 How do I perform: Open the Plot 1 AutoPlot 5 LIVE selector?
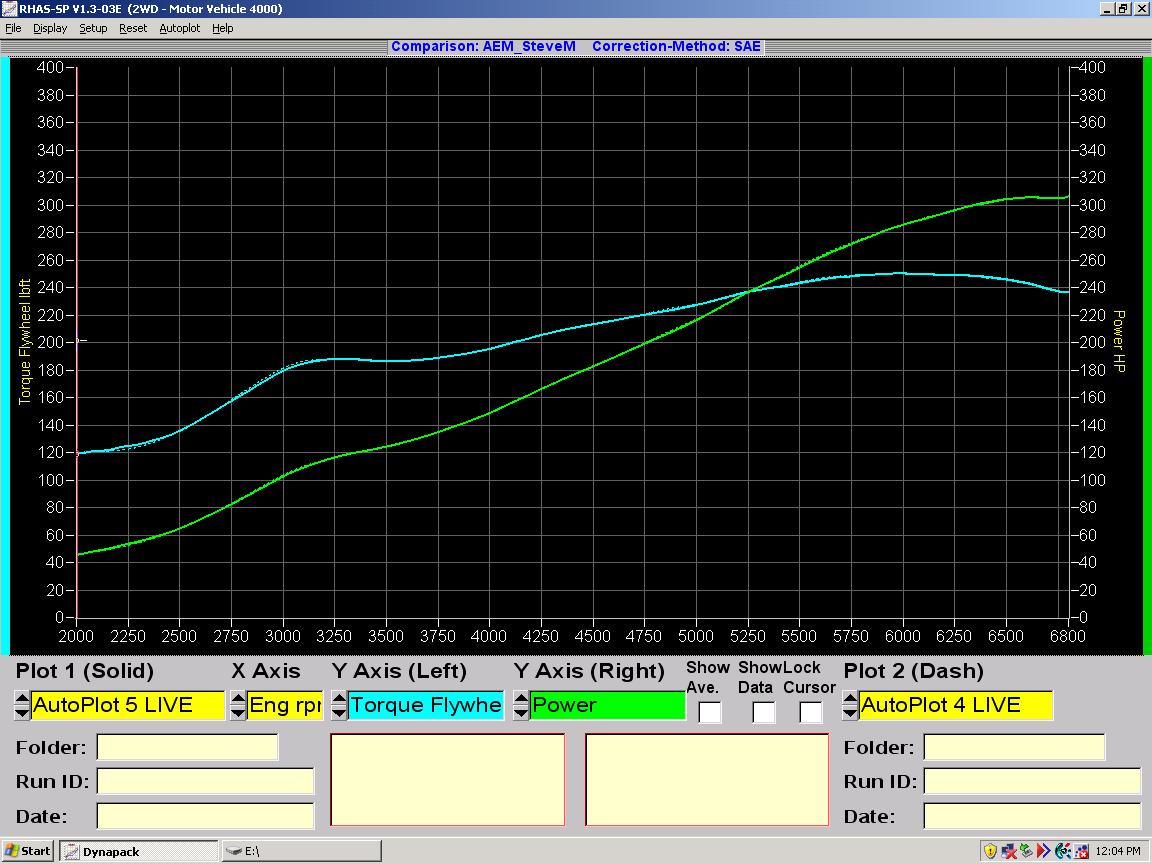[127, 705]
